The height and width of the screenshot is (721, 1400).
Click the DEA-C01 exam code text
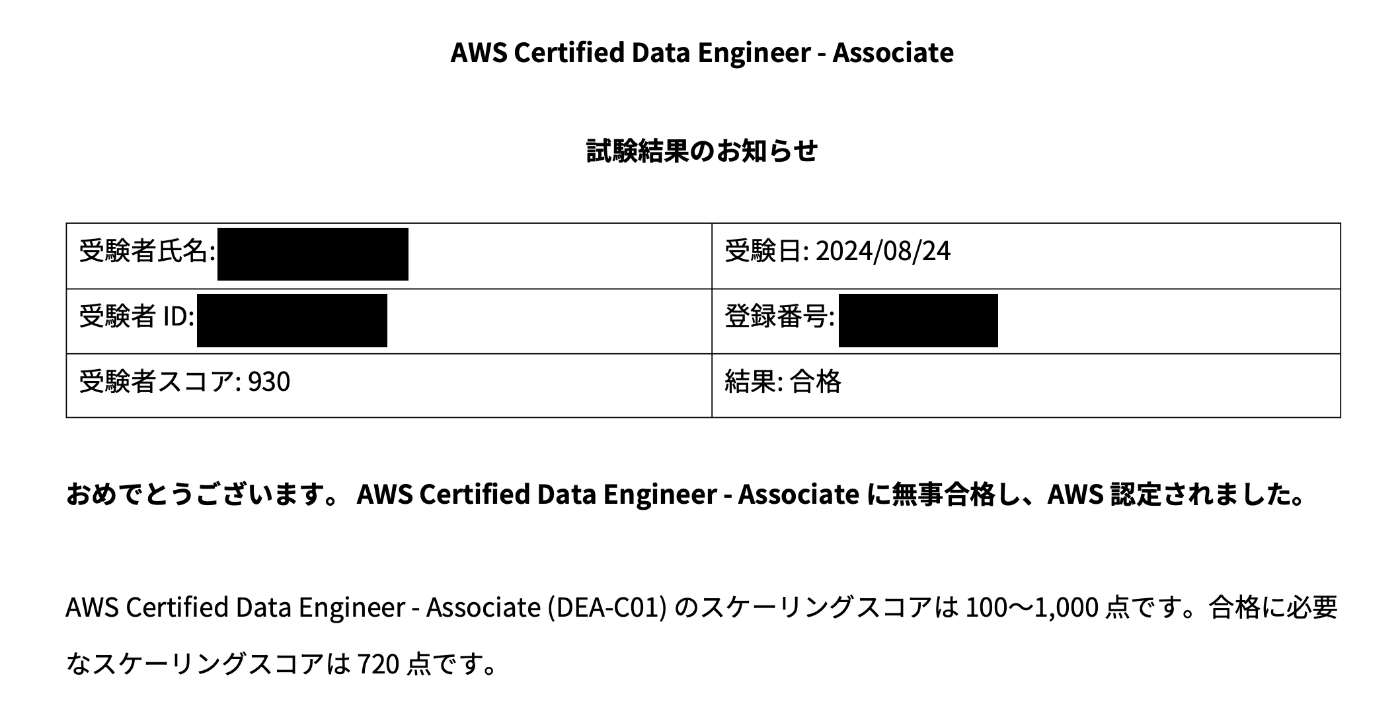click(x=607, y=608)
